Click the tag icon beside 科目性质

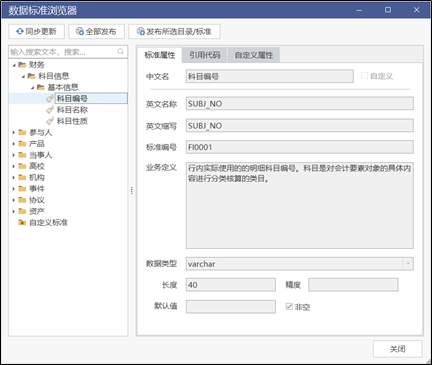pos(50,121)
